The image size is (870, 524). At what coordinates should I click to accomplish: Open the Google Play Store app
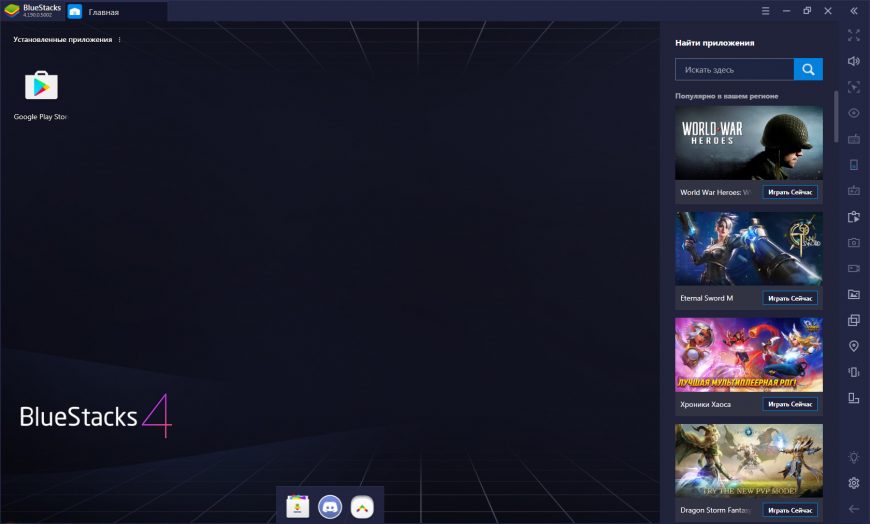pyautogui.click(x=41, y=86)
